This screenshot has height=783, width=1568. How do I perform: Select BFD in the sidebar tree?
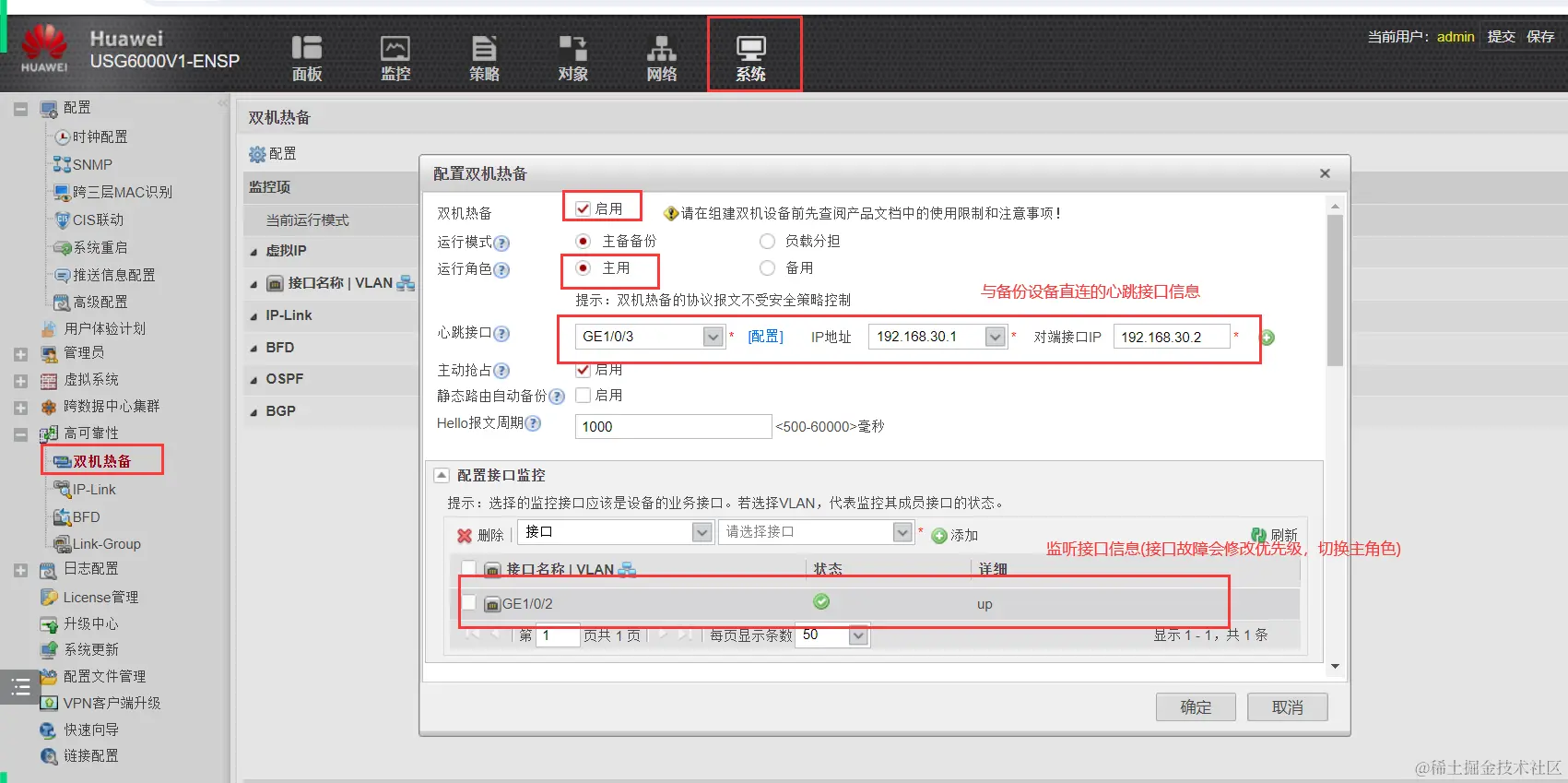click(86, 517)
